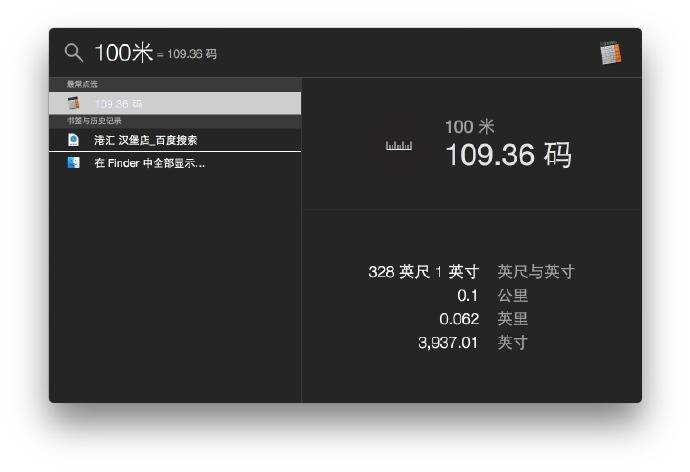
Task: Click the large 109.36 码 preview result
Action: tap(508, 155)
